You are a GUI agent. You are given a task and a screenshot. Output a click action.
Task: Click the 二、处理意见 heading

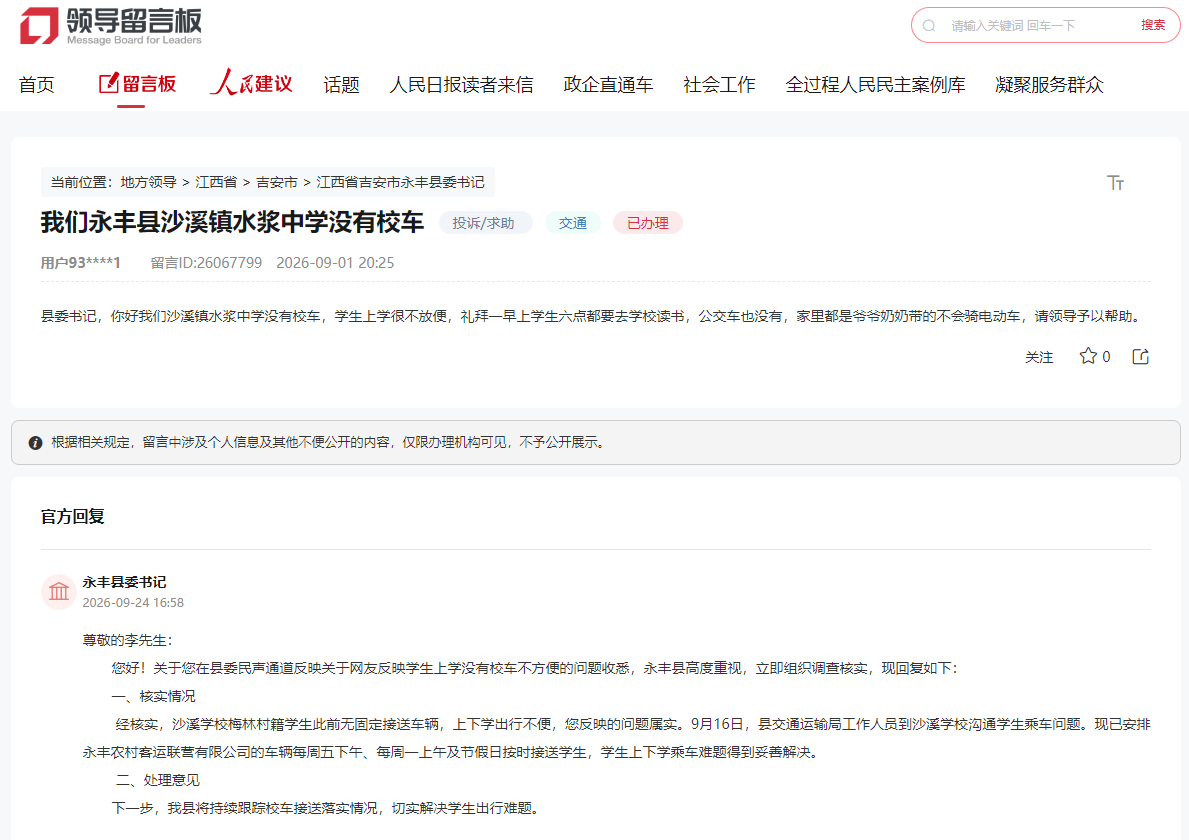pos(158,781)
